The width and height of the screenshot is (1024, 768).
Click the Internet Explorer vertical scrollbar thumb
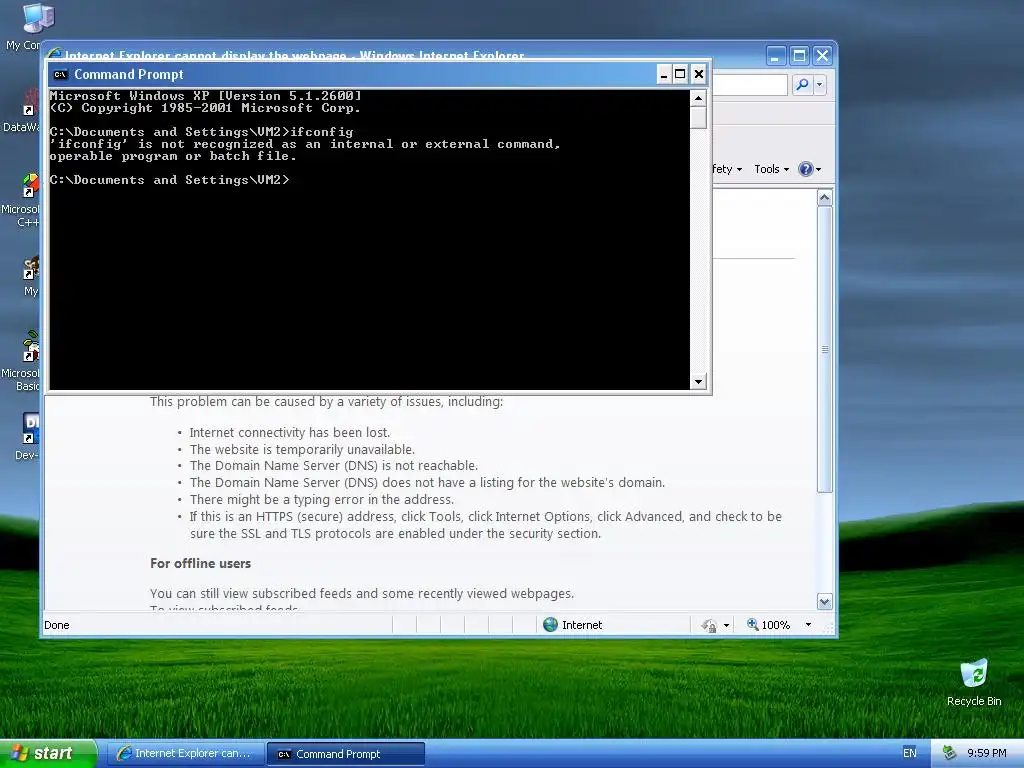pyautogui.click(x=824, y=349)
